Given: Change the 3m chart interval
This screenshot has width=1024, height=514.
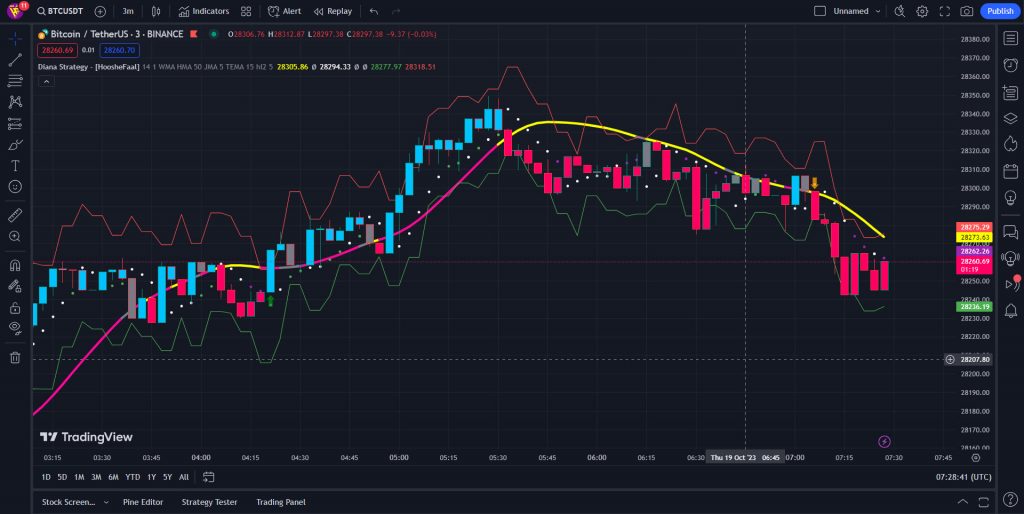Looking at the screenshot, I should pyautogui.click(x=128, y=11).
